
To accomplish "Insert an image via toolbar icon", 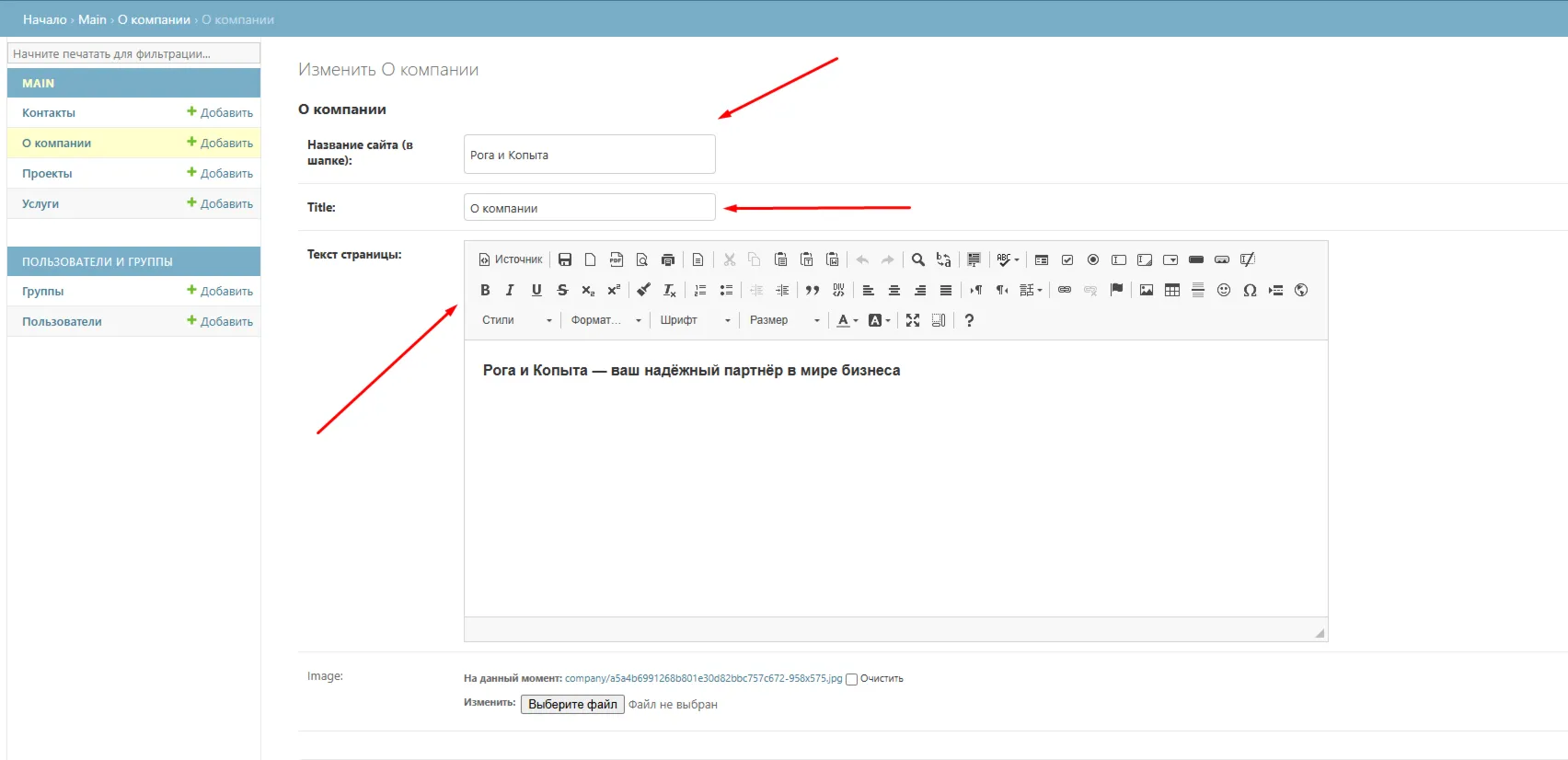I will click(x=1147, y=290).
